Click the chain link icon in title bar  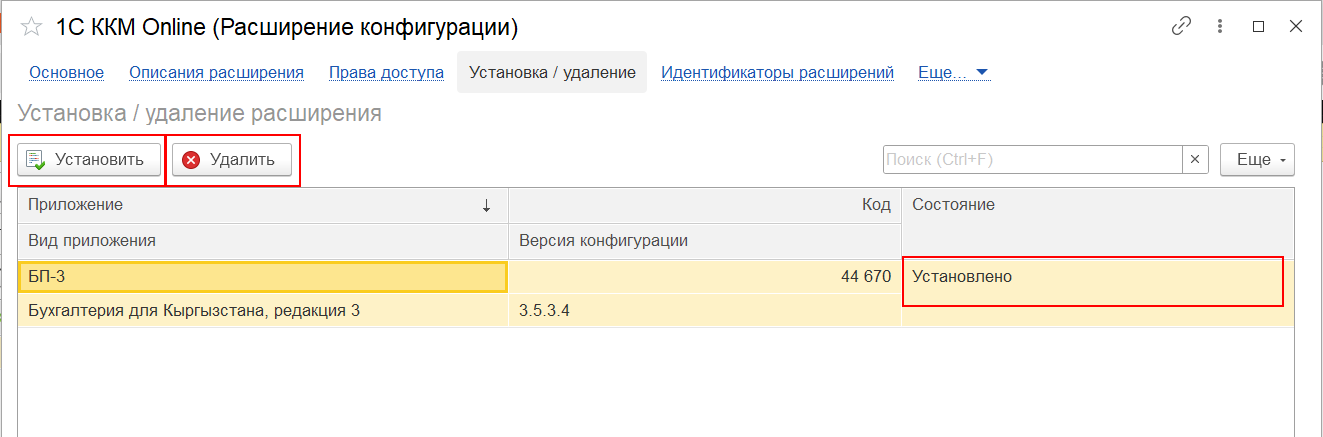coord(1181,27)
